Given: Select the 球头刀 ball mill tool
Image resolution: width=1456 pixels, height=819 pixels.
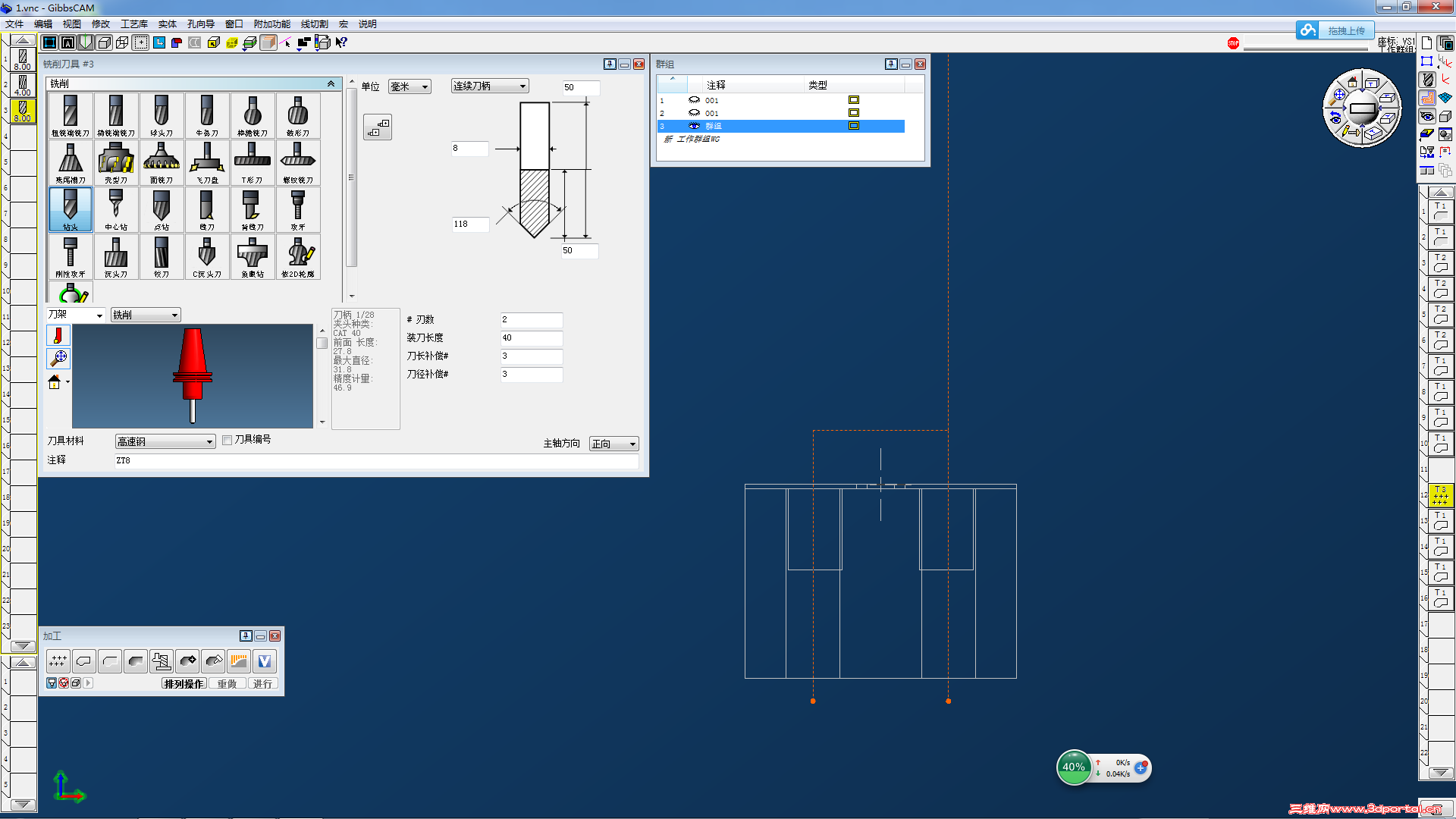Looking at the screenshot, I should pyautogui.click(x=162, y=115).
